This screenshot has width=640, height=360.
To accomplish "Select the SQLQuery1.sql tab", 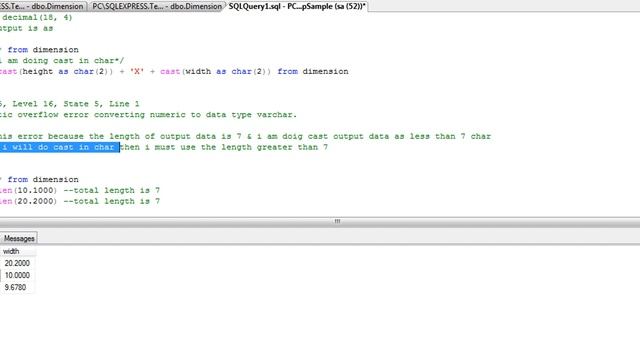I will [297, 6].
